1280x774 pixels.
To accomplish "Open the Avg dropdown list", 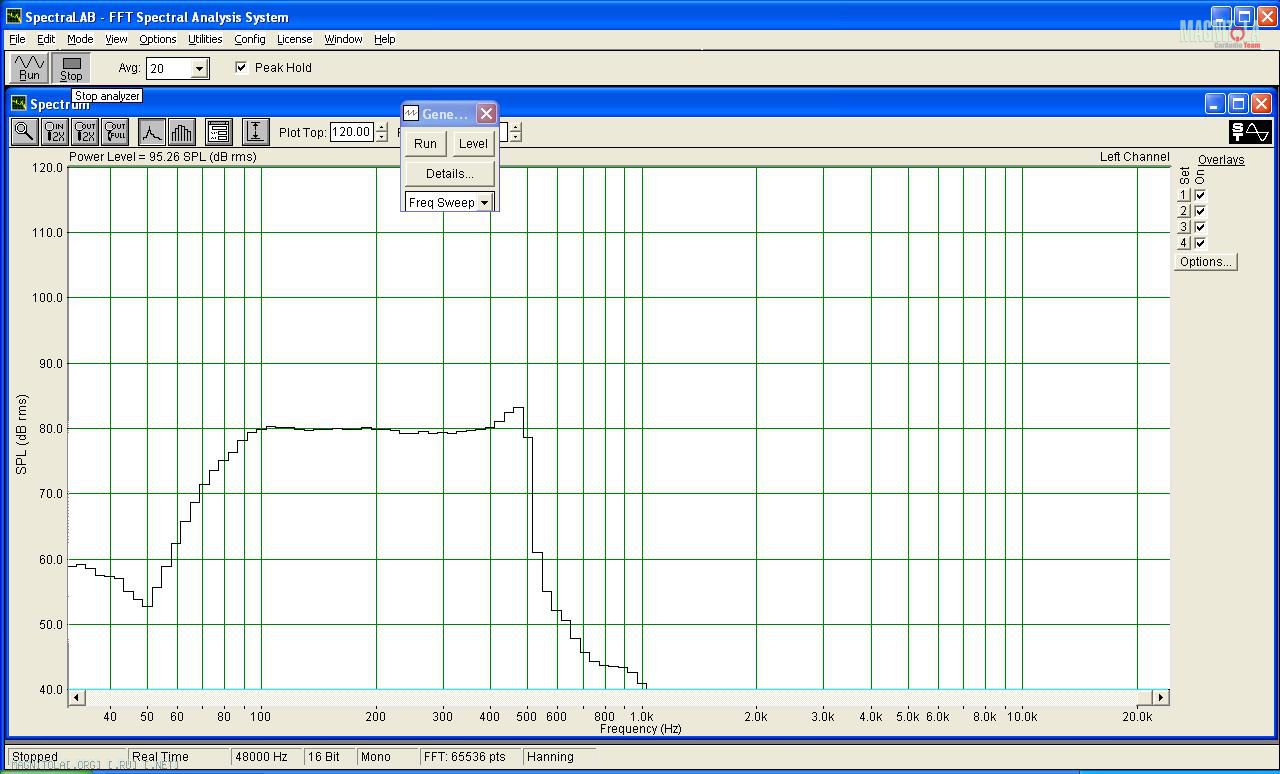I will click(199, 68).
